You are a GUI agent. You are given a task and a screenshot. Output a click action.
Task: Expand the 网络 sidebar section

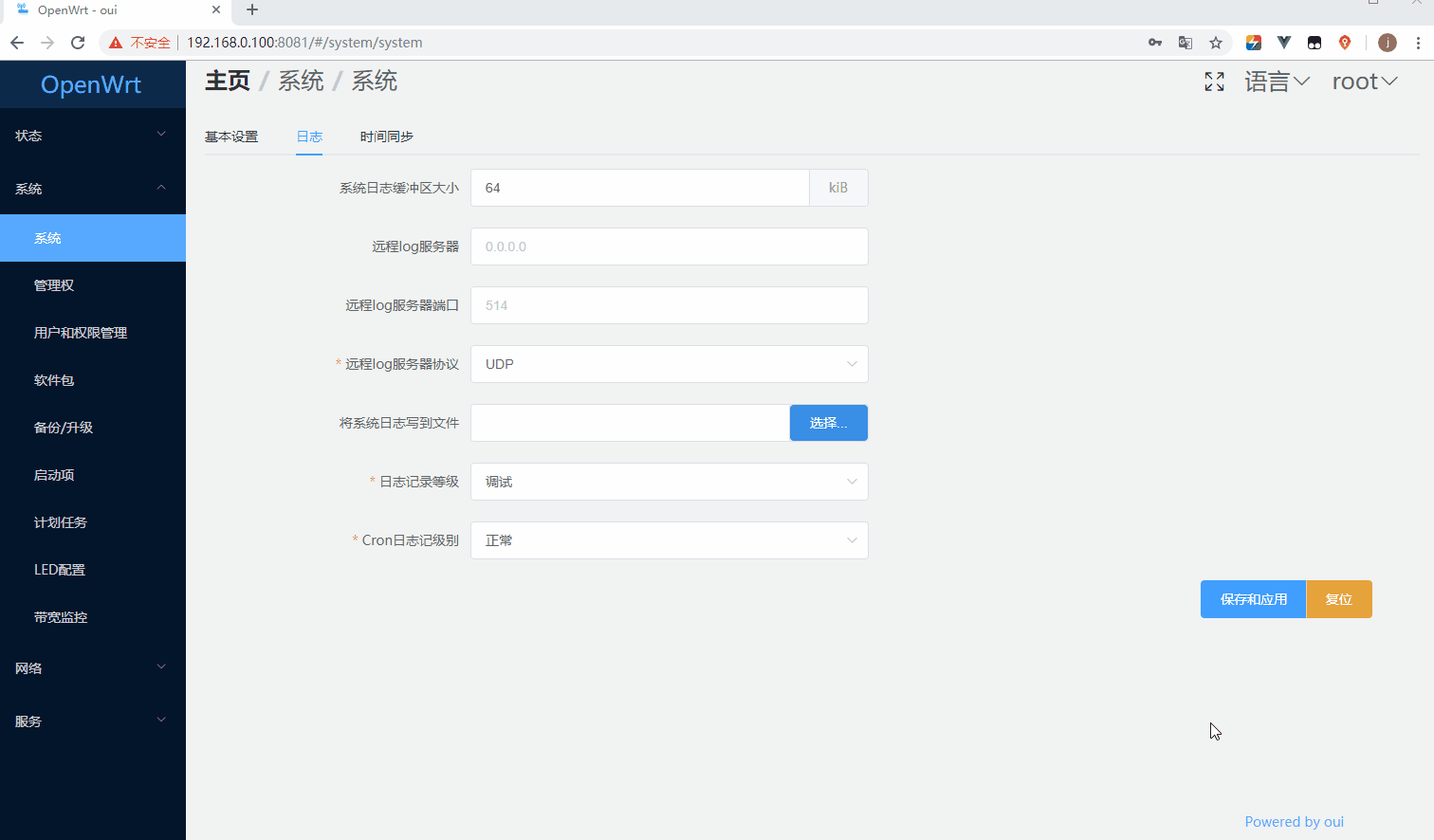(92, 667)
